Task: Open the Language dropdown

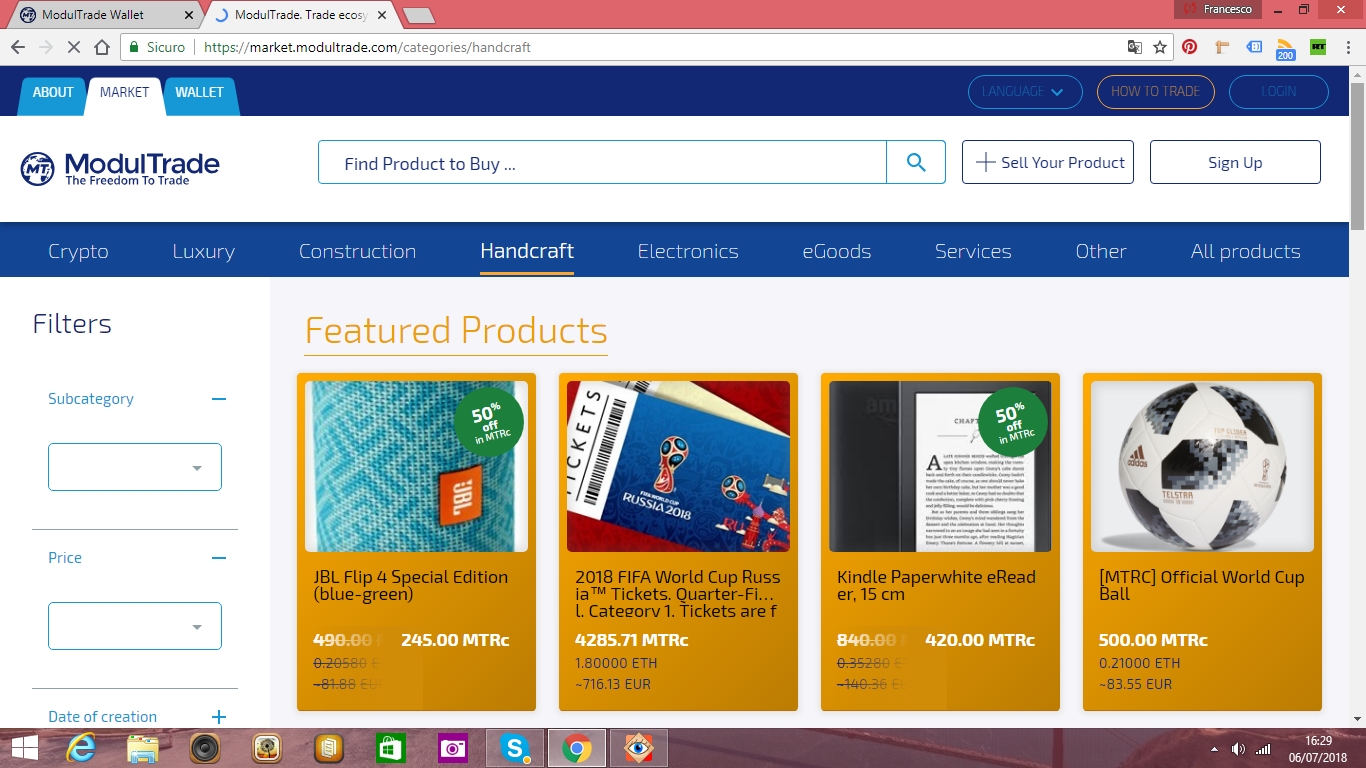Action: (1025, 92)
